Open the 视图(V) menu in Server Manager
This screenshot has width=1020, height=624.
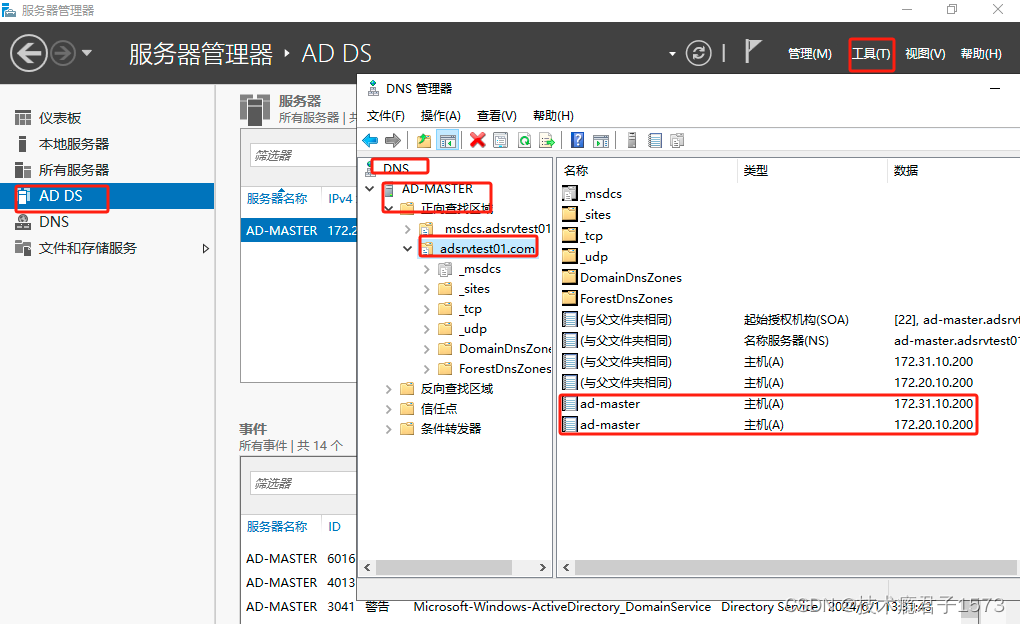925,53
